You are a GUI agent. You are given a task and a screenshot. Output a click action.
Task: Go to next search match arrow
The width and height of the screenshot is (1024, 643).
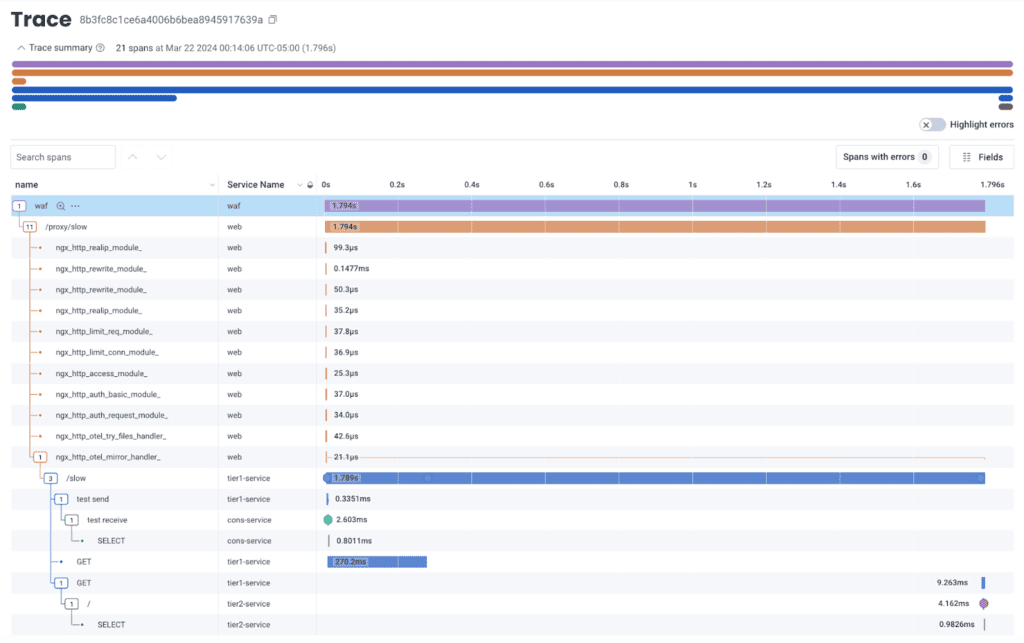pos(161,157)
